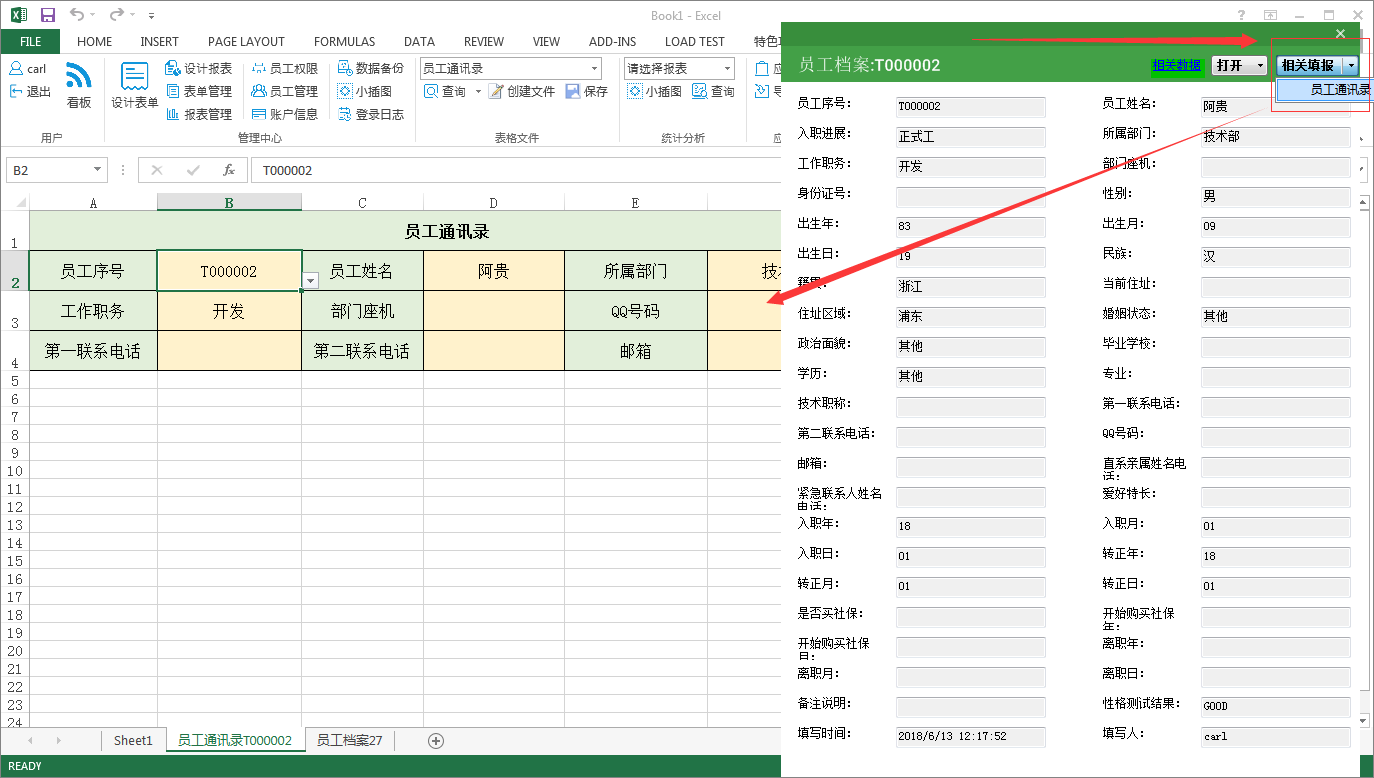Expand the 请选择报表 report dropdown
Viewport: 1374px width, 778px height.
(x=726, y=69)
